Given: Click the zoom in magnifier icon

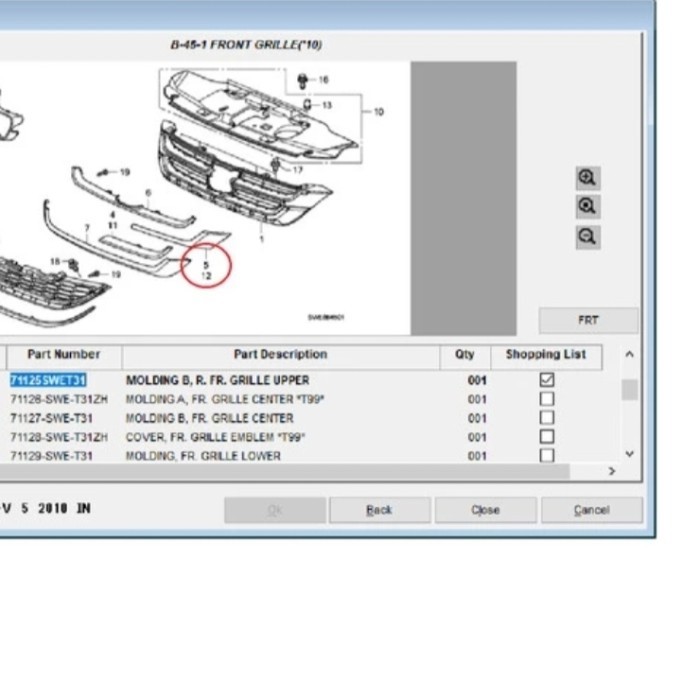Looking at the screenshot, I should 587,178.
